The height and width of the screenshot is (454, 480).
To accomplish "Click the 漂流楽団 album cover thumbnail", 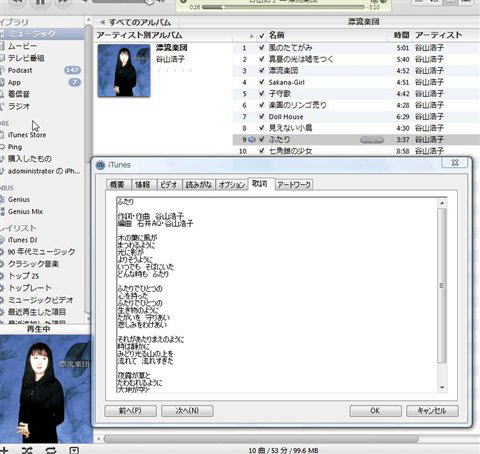I will point(124,71).
